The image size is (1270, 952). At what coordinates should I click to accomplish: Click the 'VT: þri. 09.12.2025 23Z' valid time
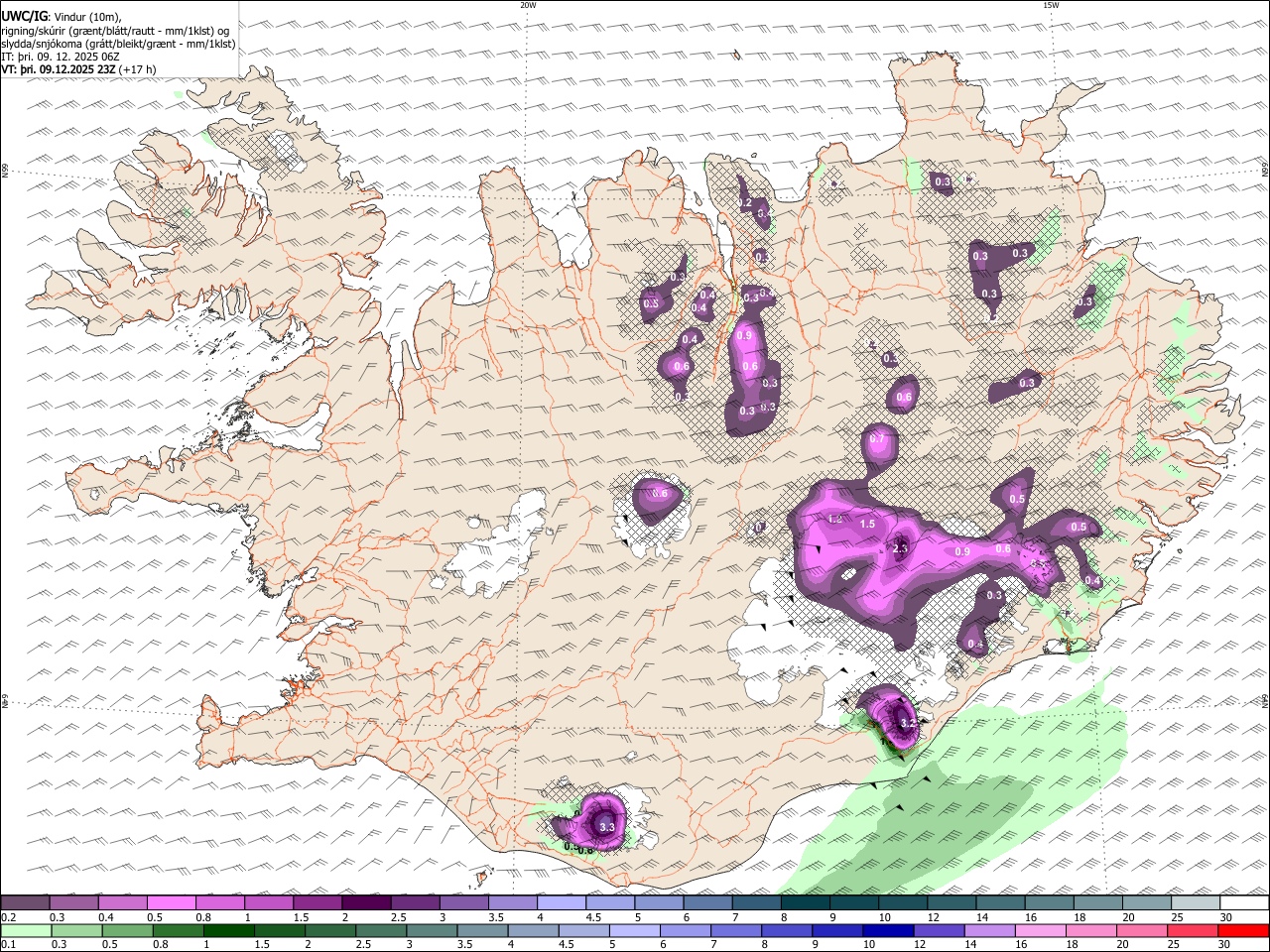click(x=59, y=69)
